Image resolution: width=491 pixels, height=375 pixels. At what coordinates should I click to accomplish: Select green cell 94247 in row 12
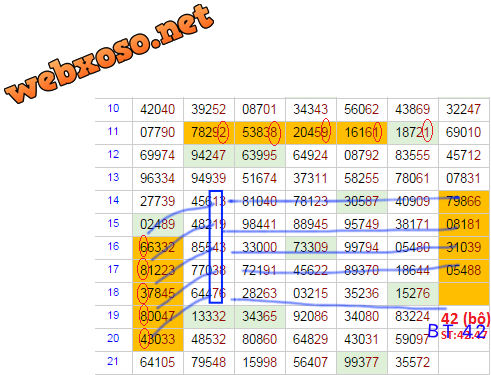pos(209,156)
